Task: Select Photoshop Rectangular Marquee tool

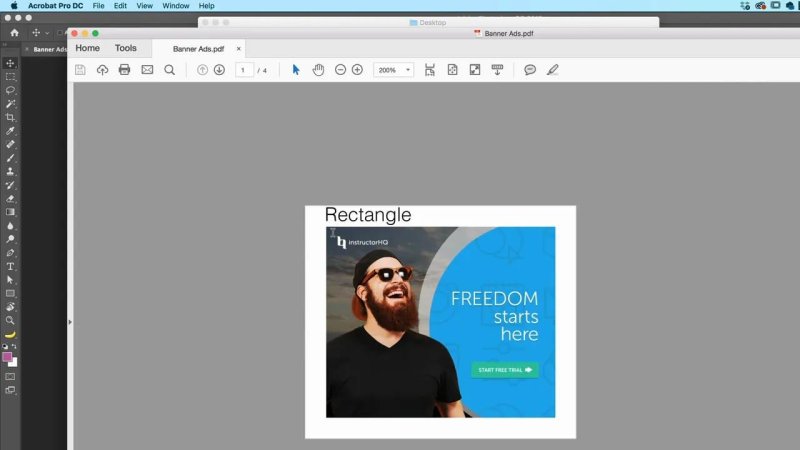Action: [10, 77]
